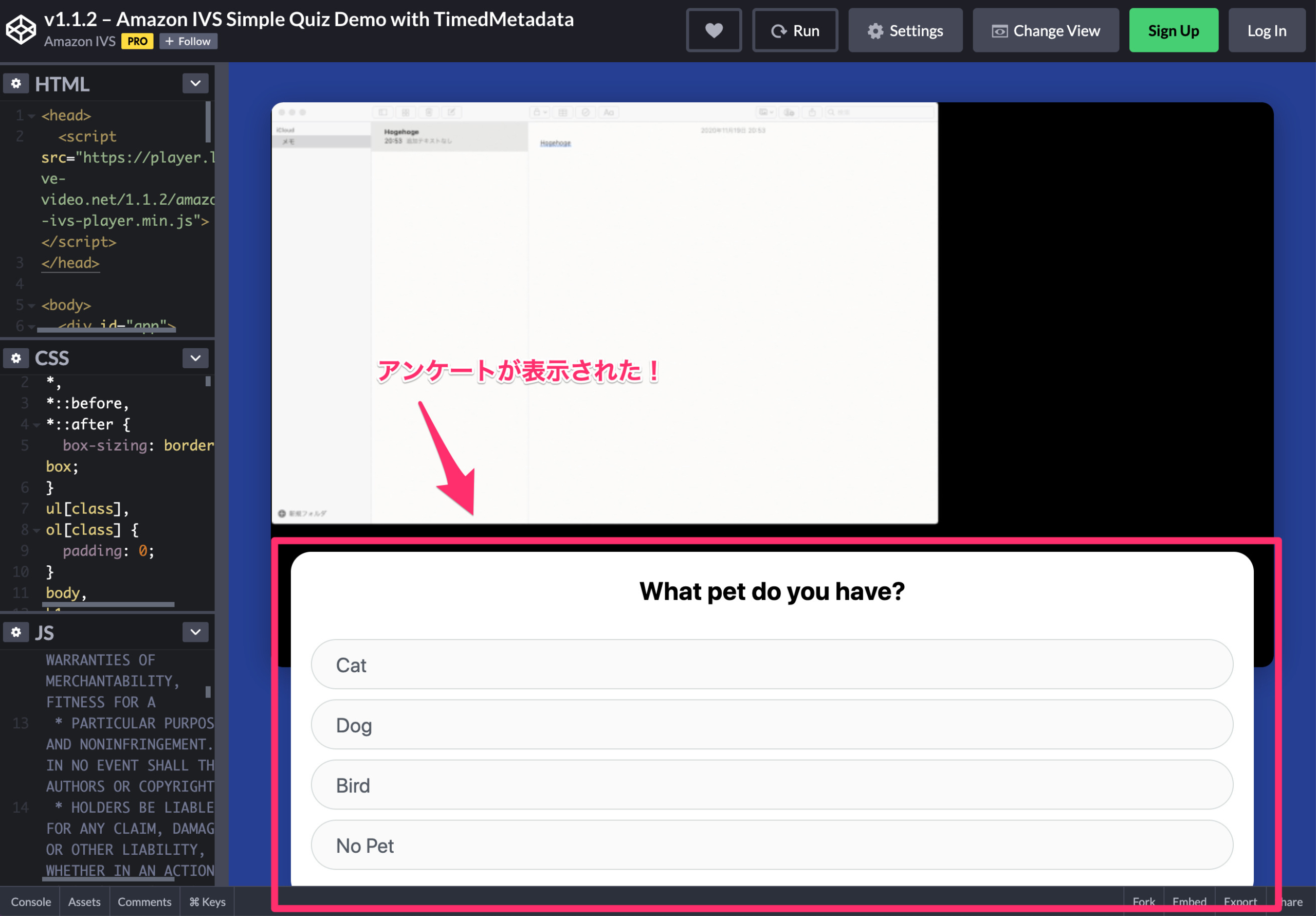
Task: Select the Dog answer option
Action: point(772,725)
